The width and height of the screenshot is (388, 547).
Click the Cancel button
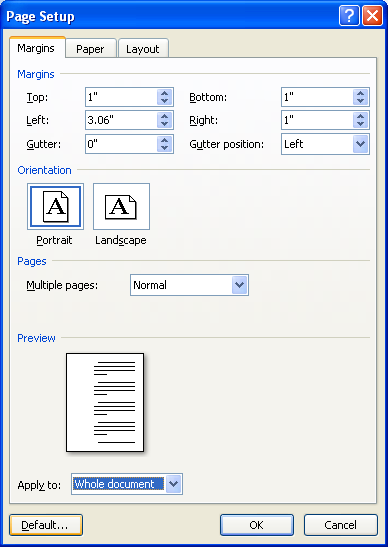[341, 525]
